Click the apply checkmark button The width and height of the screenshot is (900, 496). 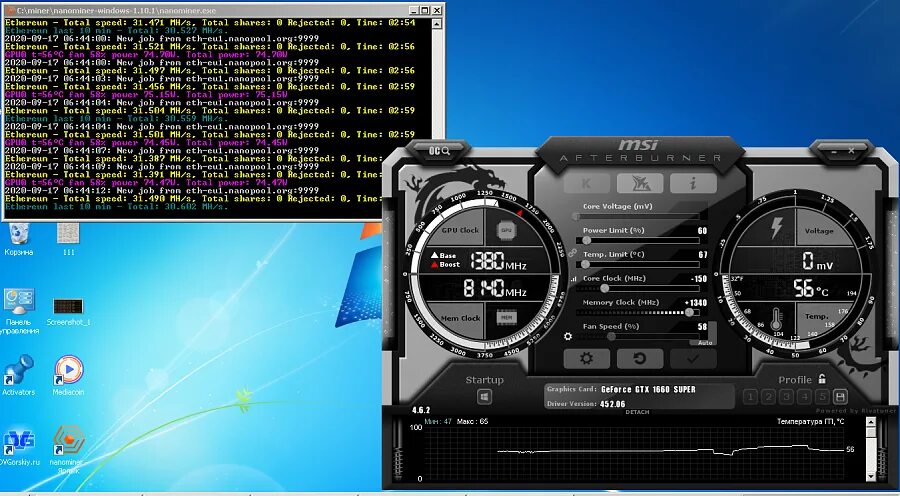click(693, 359)
